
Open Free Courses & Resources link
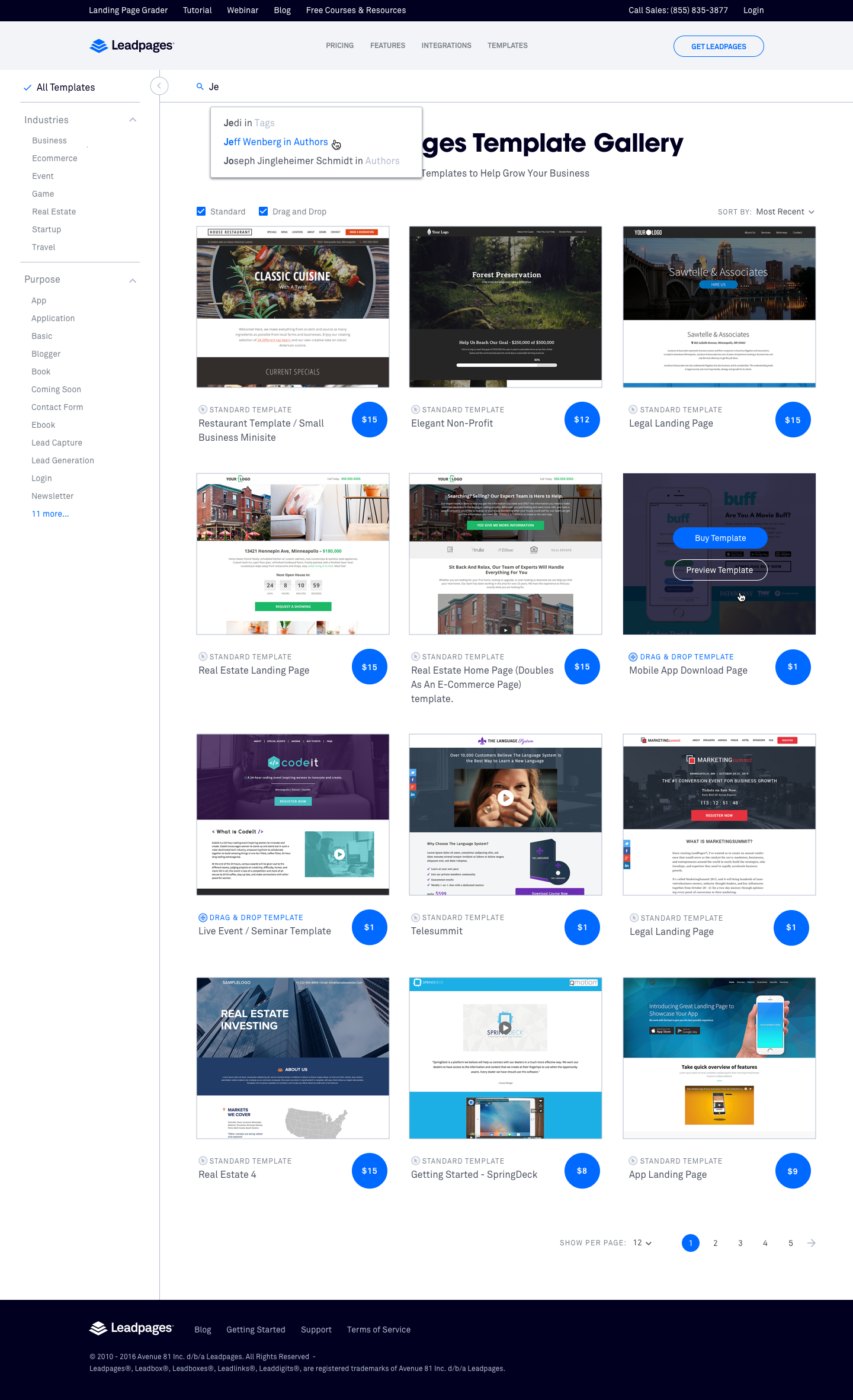(x=356, y=10)
